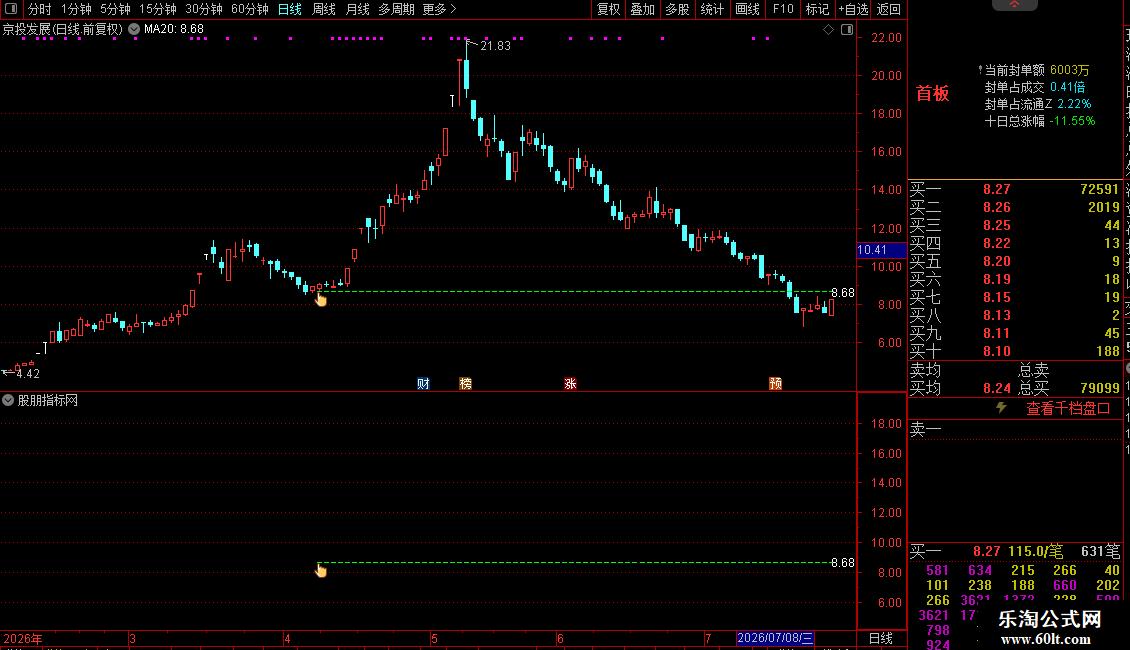This screenshot has width=1130, height=650.
Task: Click the 返回 back button
Action: (x=889, y=9)
